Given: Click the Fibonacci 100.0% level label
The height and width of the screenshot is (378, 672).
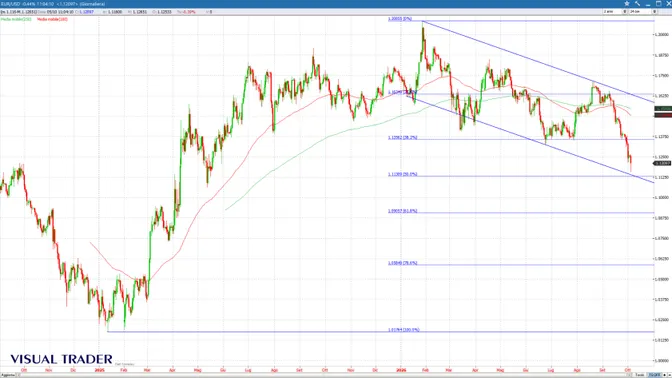Looking at the screenshot, I should [404, 330].
